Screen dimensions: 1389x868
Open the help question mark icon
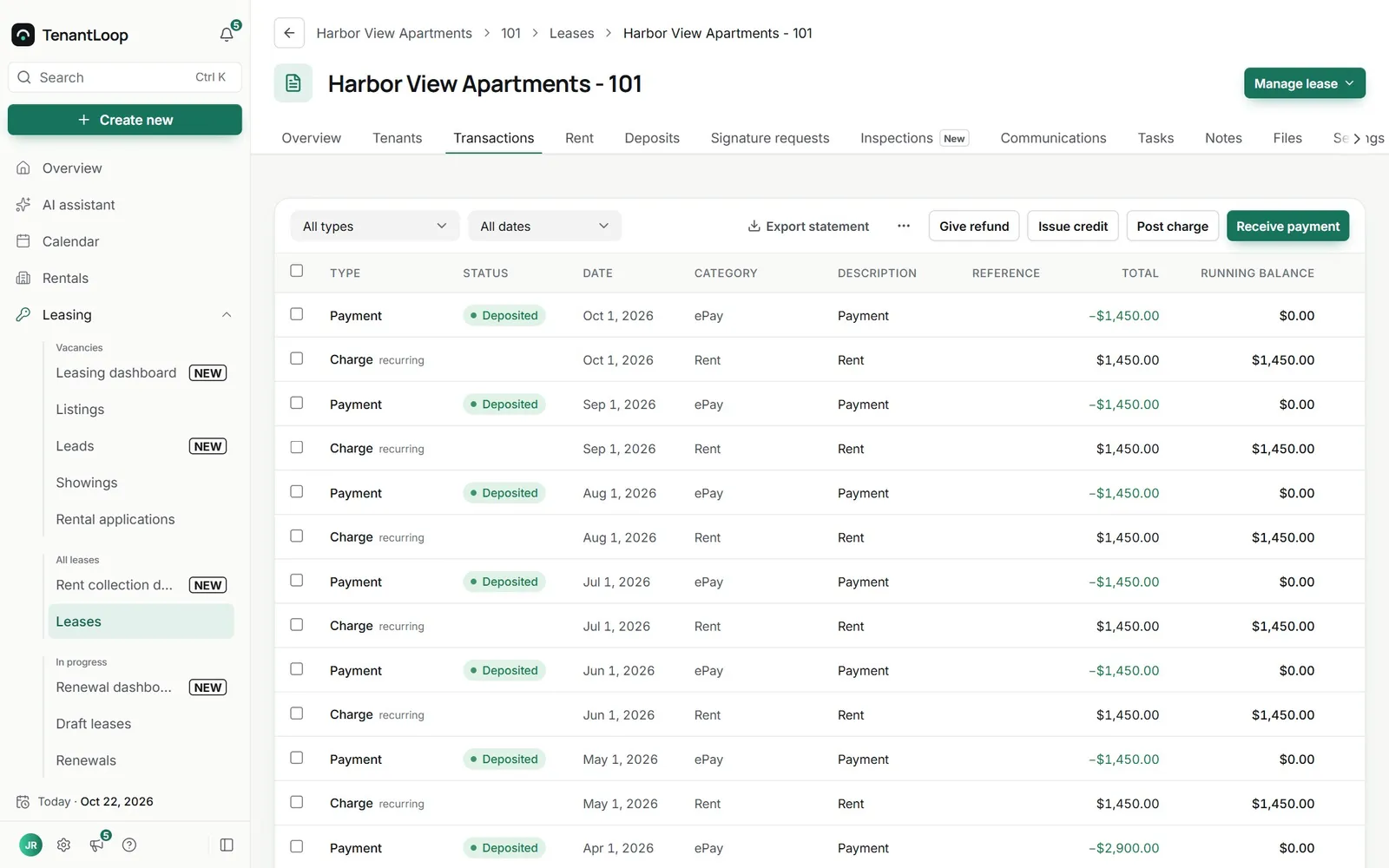[x=129, y=845]
